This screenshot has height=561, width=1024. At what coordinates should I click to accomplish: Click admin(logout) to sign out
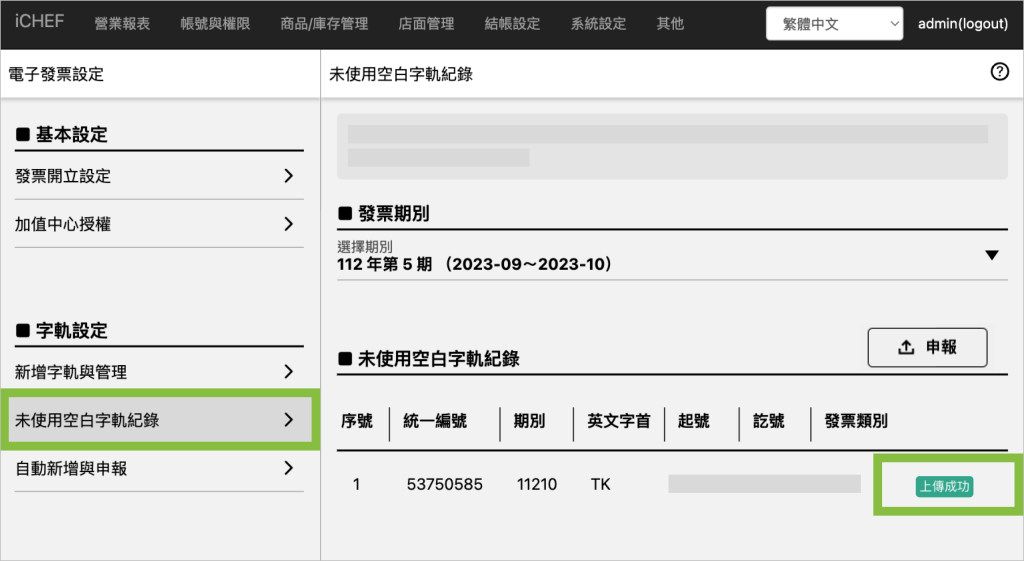963,24
